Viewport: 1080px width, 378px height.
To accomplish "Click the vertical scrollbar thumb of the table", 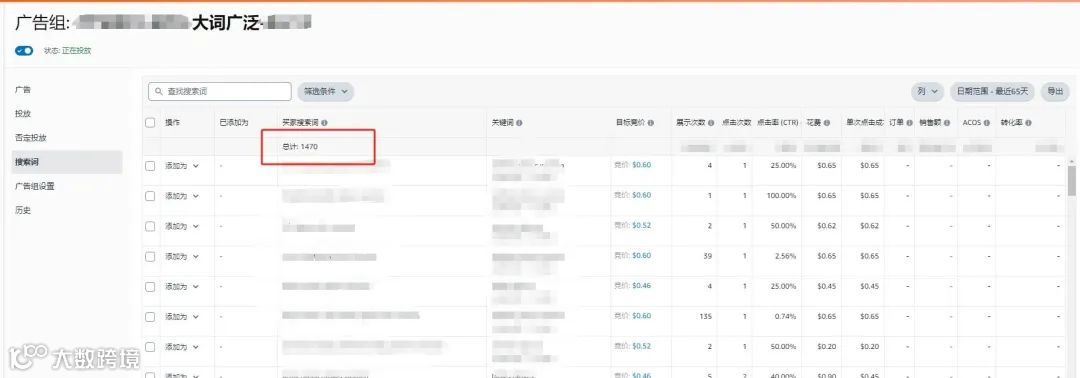I will (1072, 181).
